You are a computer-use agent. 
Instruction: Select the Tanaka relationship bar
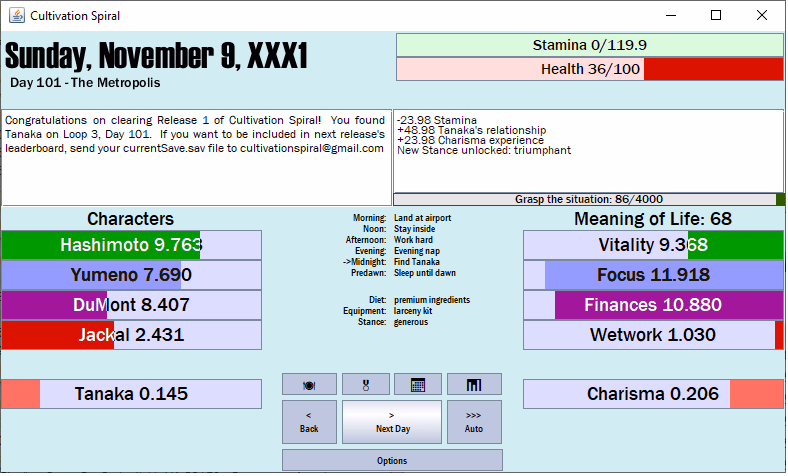coord(131,394)
